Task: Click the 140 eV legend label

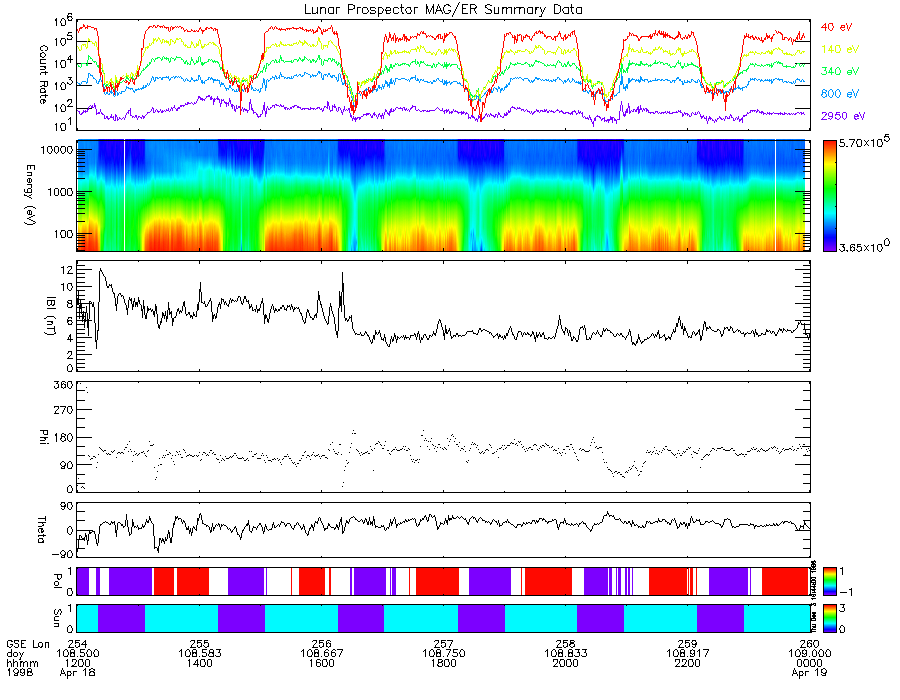Action: point(840,49)
